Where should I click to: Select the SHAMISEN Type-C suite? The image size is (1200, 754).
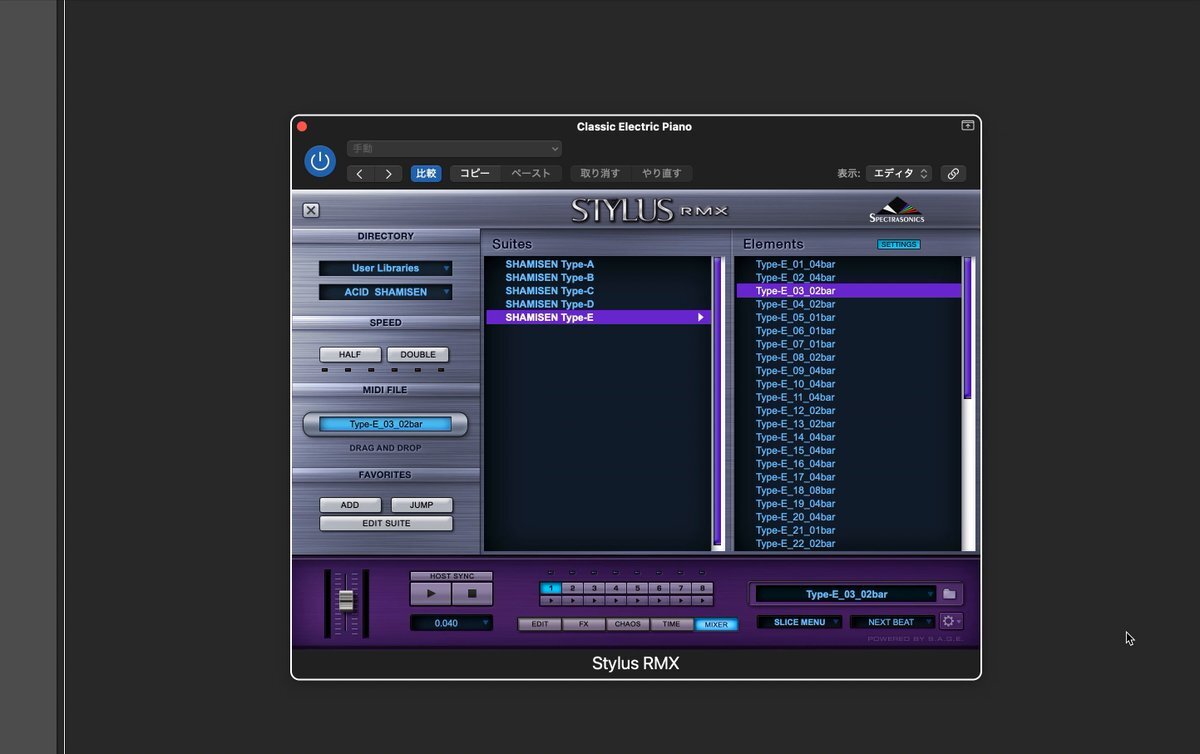[549, 291]
